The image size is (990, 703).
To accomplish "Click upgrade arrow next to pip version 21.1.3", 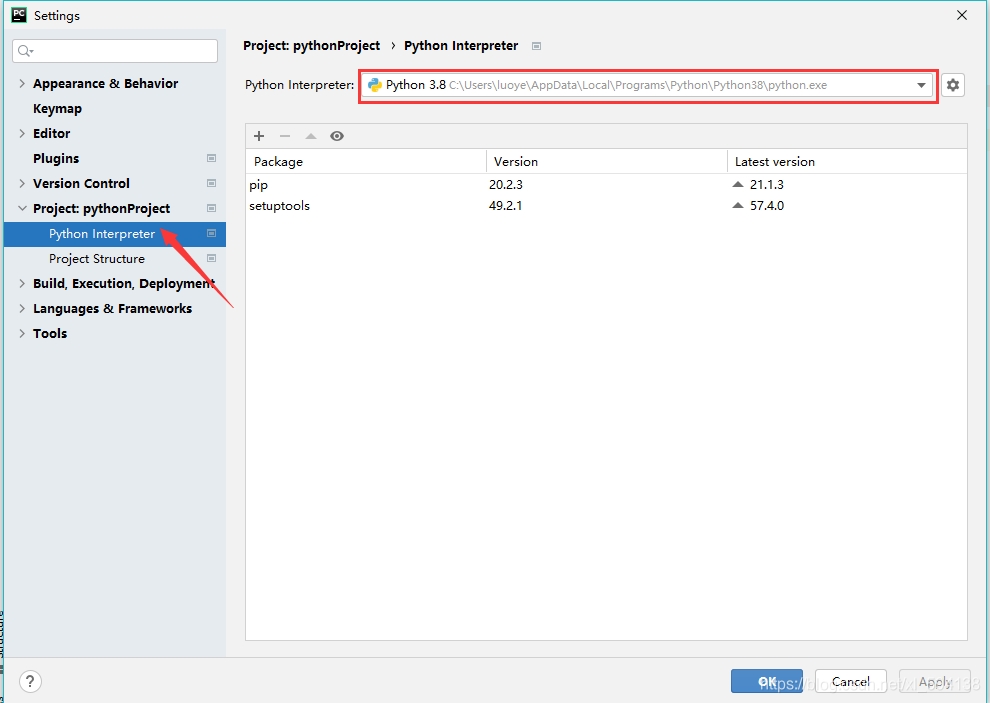I will (x=737, y=184).
